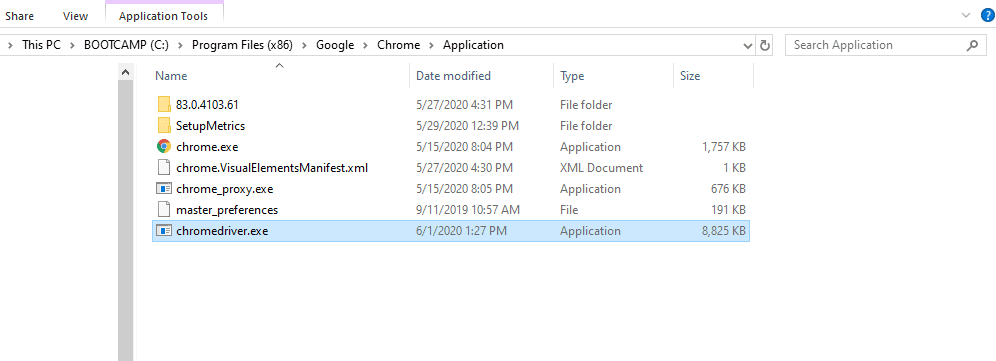Viewport: 996px width, 361px height.
Task: Click the XML Document type cell
Action: click(x=601, y=168)
